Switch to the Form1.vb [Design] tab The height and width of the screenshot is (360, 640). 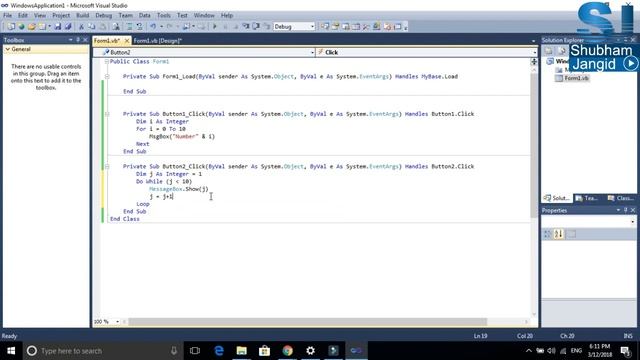click(x=158, y=41)
